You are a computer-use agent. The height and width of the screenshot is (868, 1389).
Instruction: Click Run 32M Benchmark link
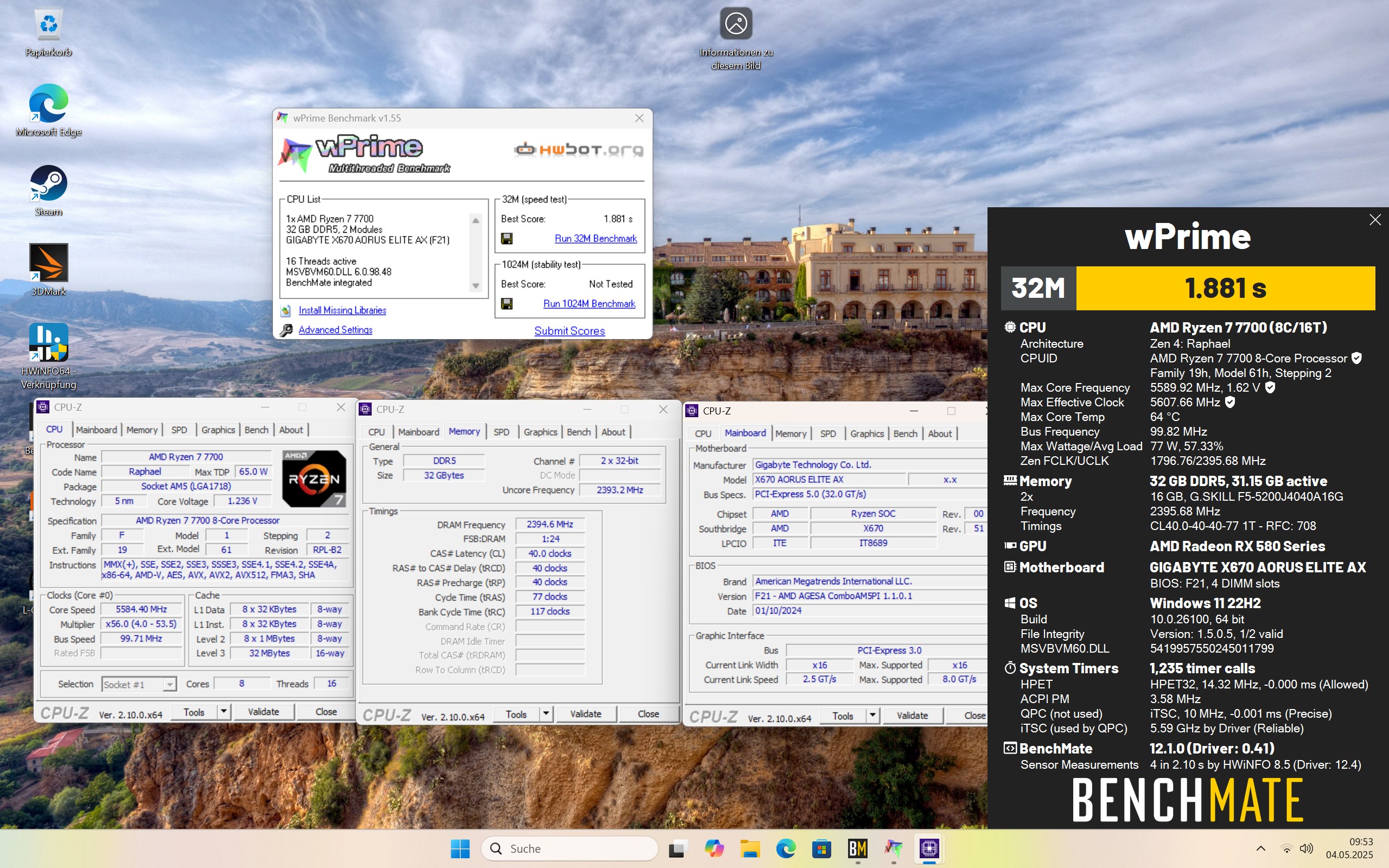click(x=596, y=238)
